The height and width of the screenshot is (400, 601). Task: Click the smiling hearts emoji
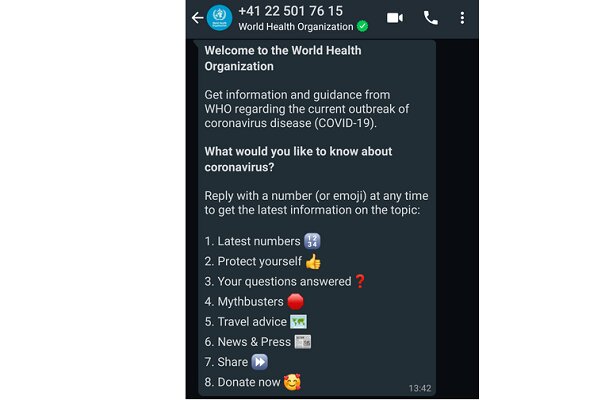tap(292, 382)
